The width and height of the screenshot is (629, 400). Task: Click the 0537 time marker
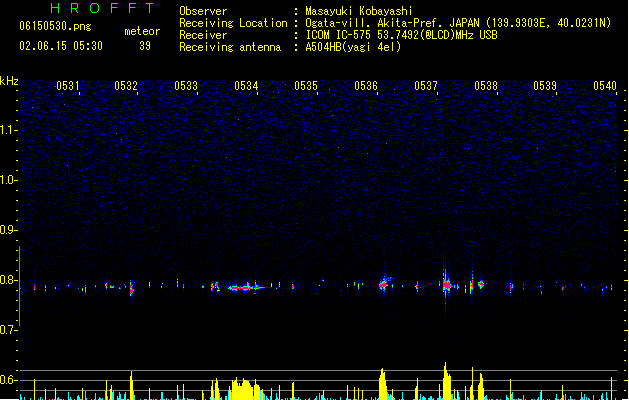(426, 85)
